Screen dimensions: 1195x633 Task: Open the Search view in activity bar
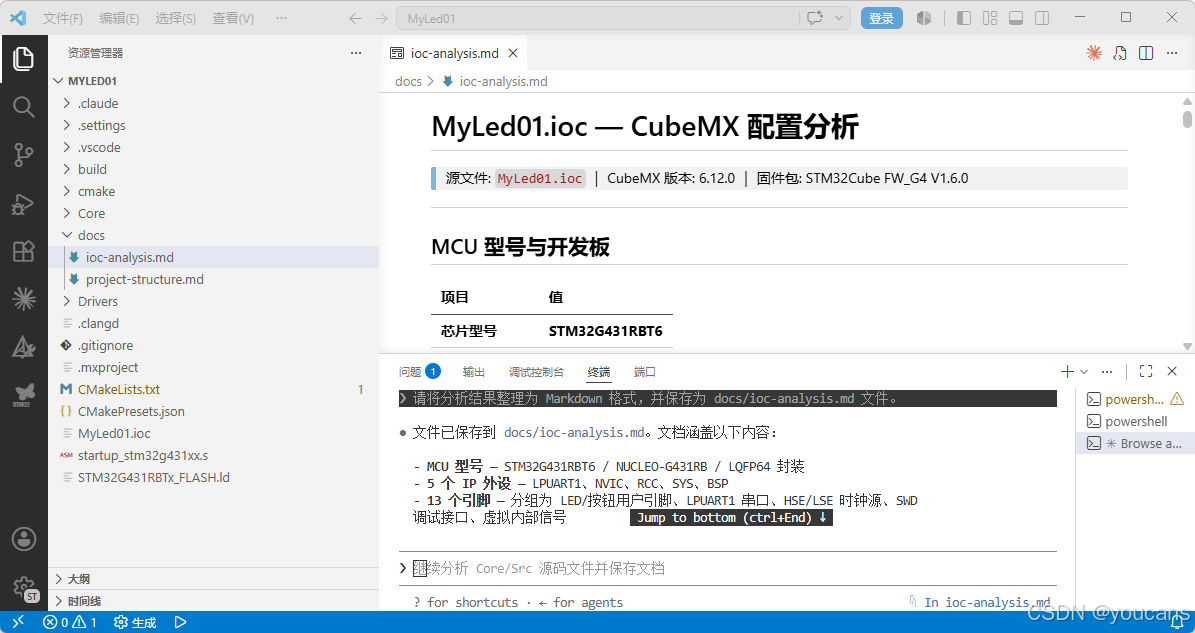(x=24, y=107)
